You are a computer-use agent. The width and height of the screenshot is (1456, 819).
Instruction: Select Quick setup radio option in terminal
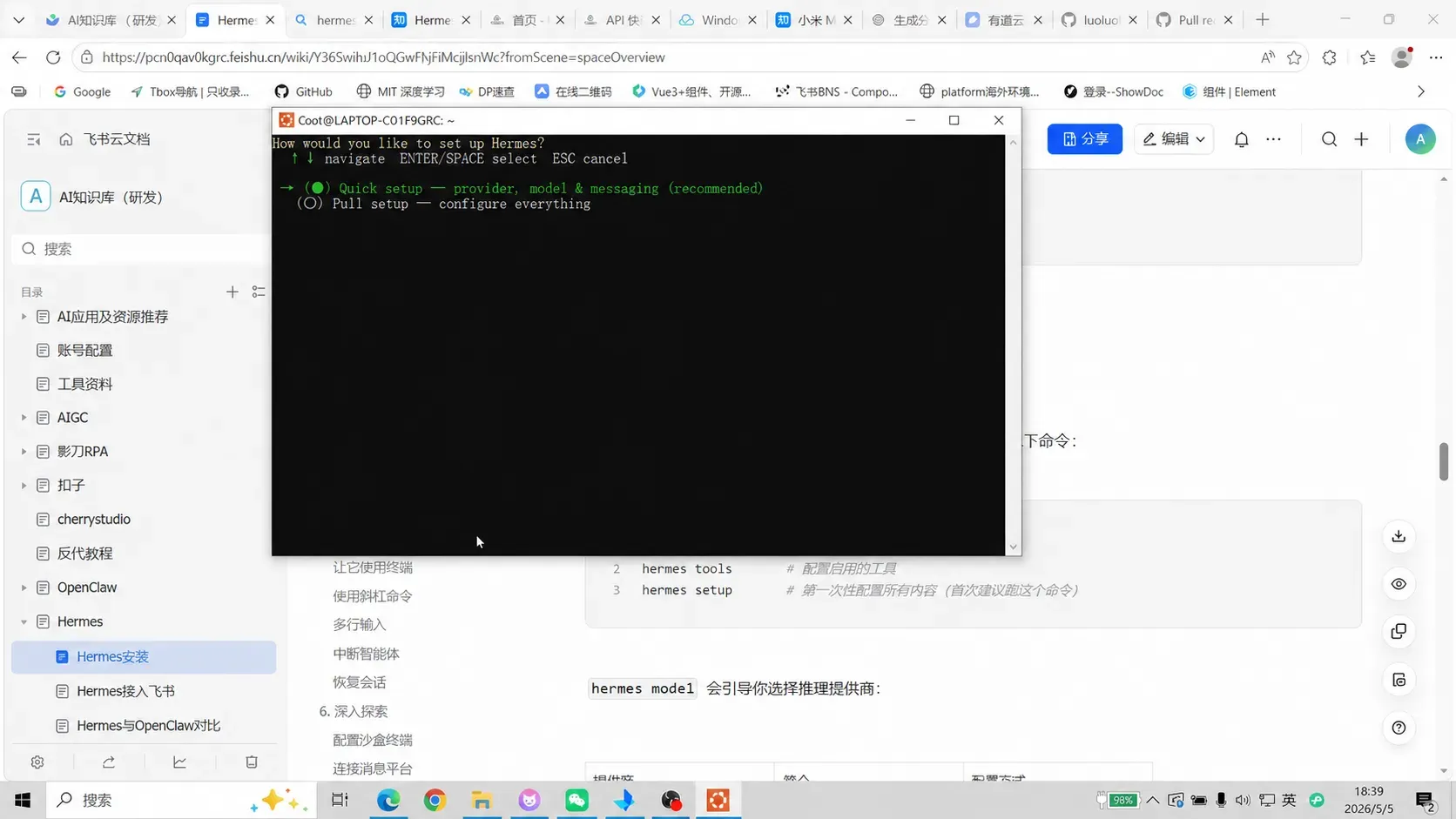[317, 188]
